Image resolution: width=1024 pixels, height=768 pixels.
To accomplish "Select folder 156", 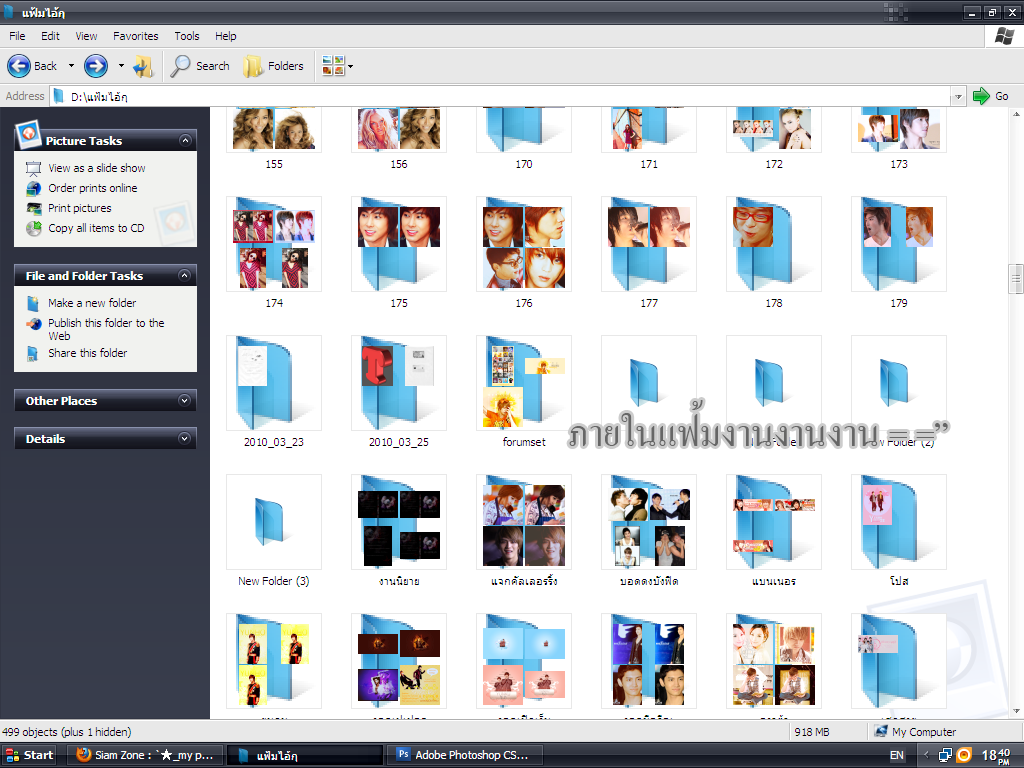I will click(399, 137).
